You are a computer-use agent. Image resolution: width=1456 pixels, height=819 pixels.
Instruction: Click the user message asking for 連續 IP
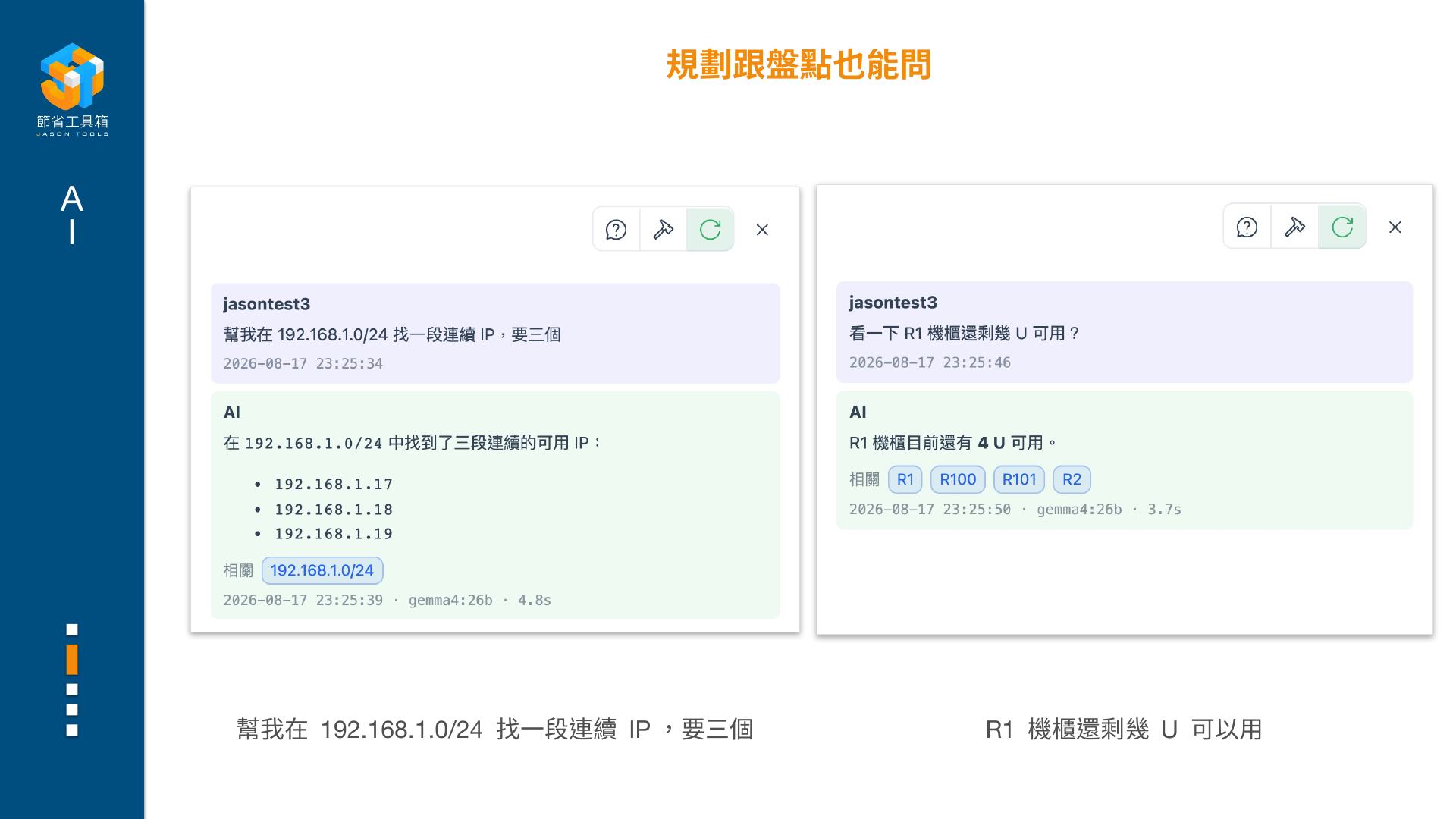point(392,334)
